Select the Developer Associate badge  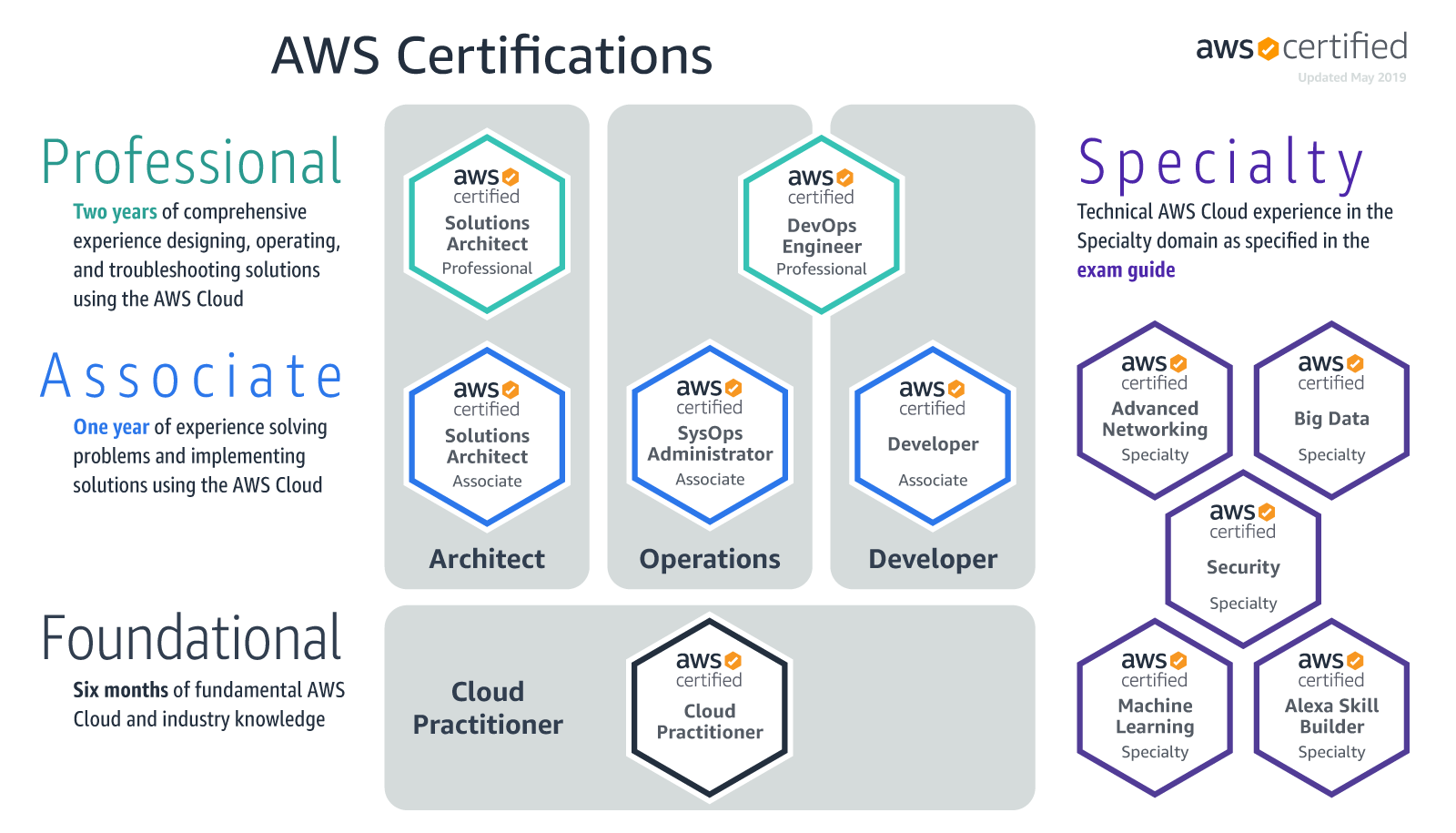click(x=933, y=435)
